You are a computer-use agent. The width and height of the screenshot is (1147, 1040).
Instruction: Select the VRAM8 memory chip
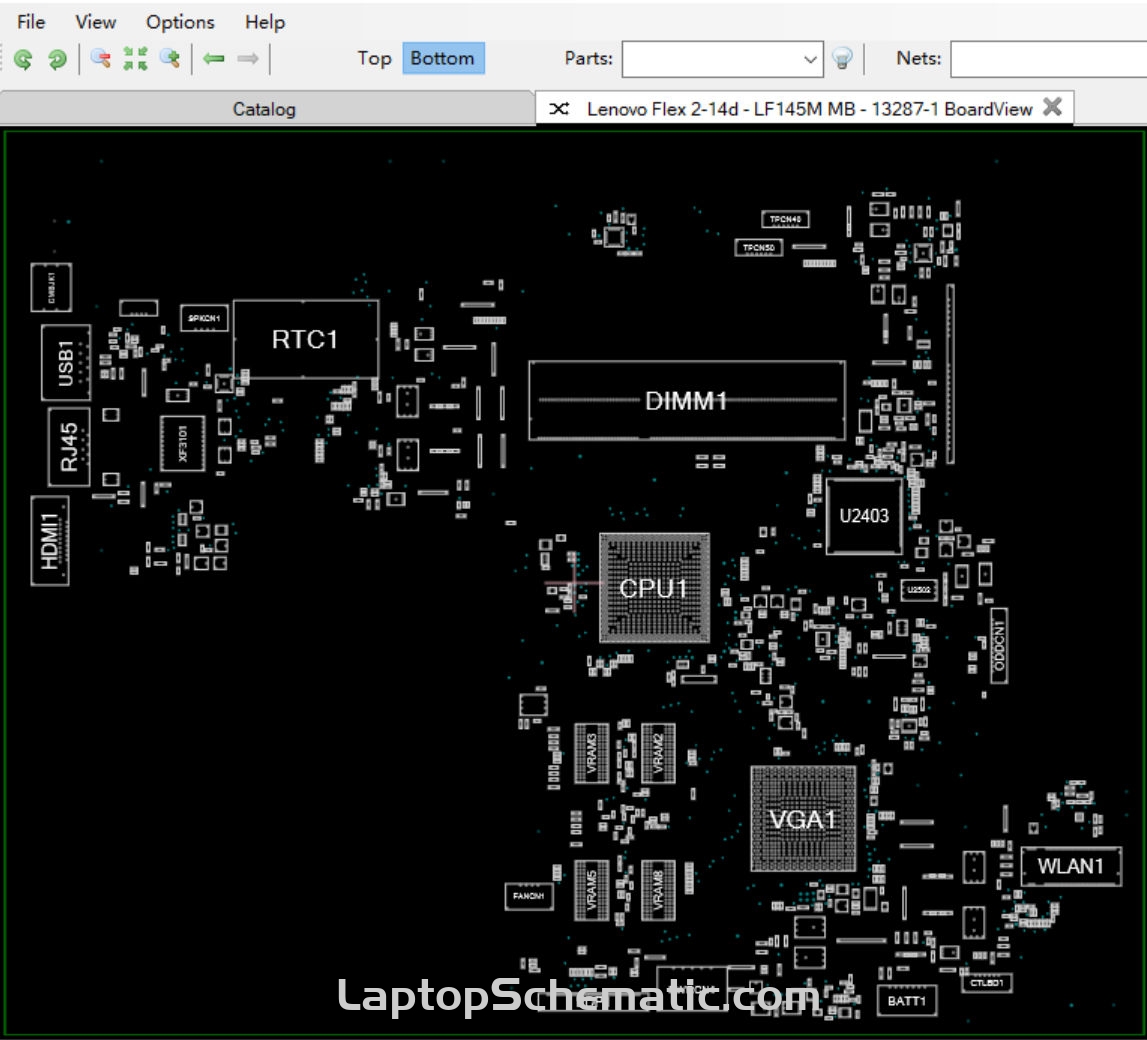pyautogui.click(x=658, y=890)
